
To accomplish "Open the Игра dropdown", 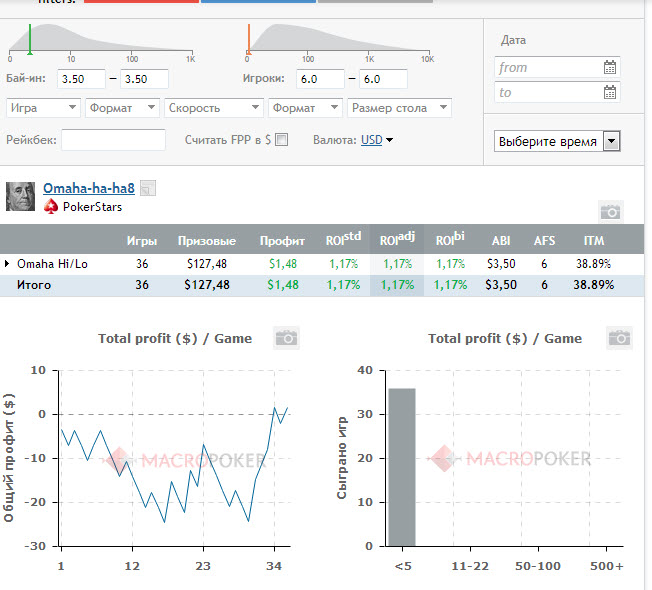I will tap(43, 108).
